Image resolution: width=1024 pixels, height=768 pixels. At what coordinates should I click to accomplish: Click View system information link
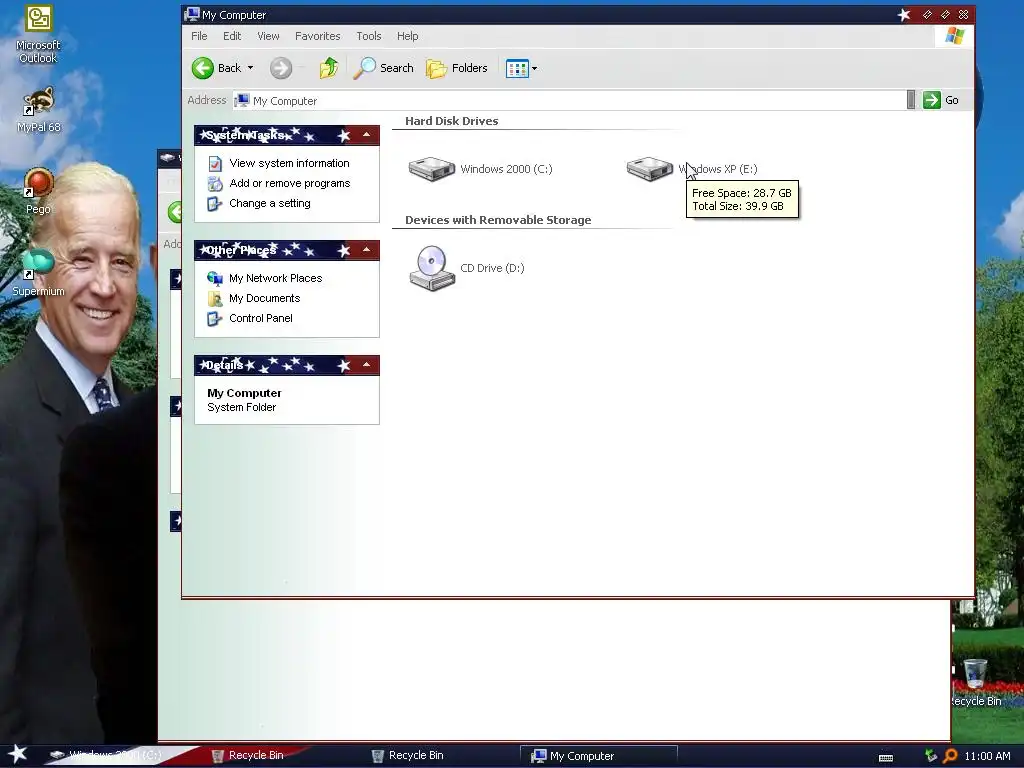coord(289,163)
